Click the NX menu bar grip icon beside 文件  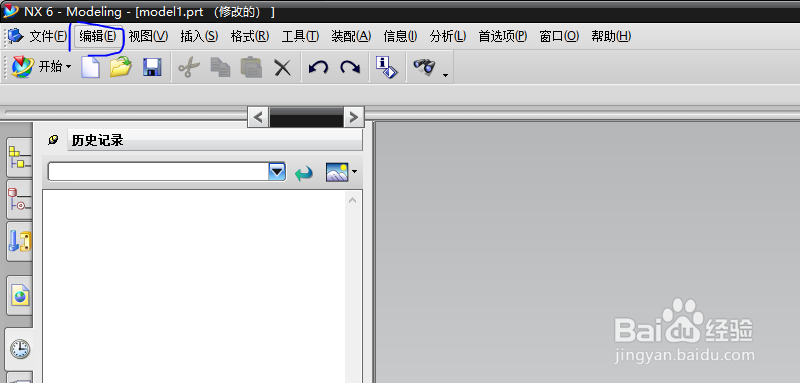click(x=15, y=36)
